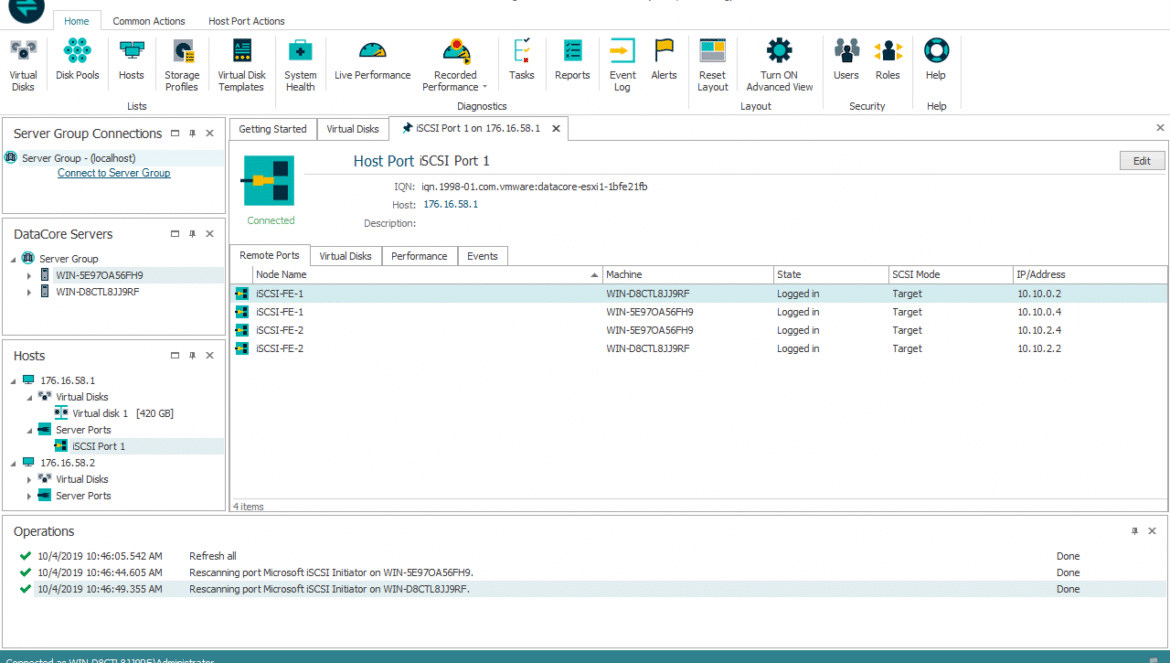Open the Hosts list icon
The width and height of the screenshot is (1170, 663).
131,60
